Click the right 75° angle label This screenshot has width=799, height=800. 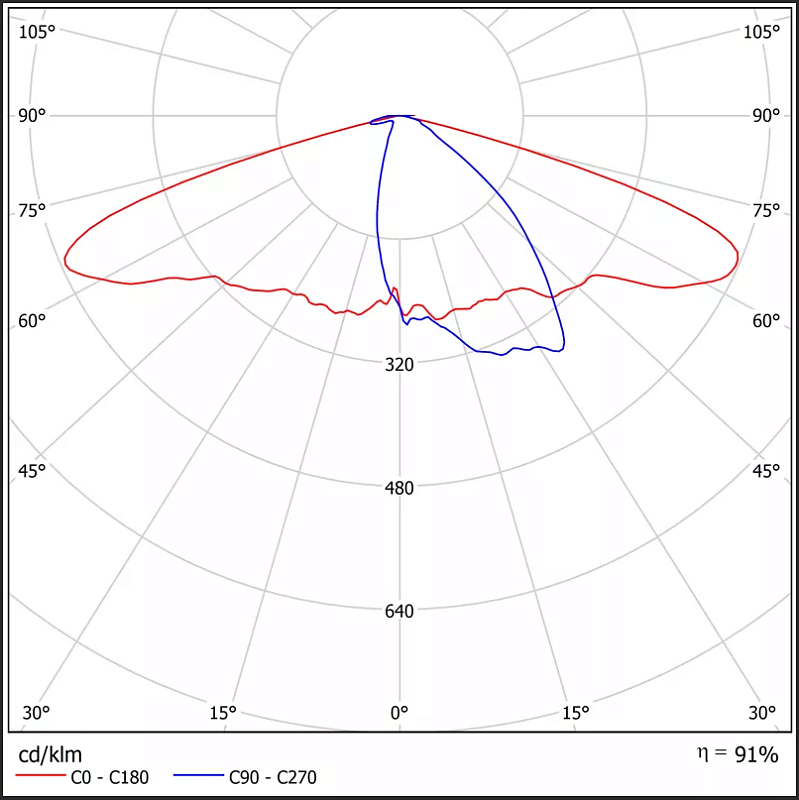(x=766, y=210)
